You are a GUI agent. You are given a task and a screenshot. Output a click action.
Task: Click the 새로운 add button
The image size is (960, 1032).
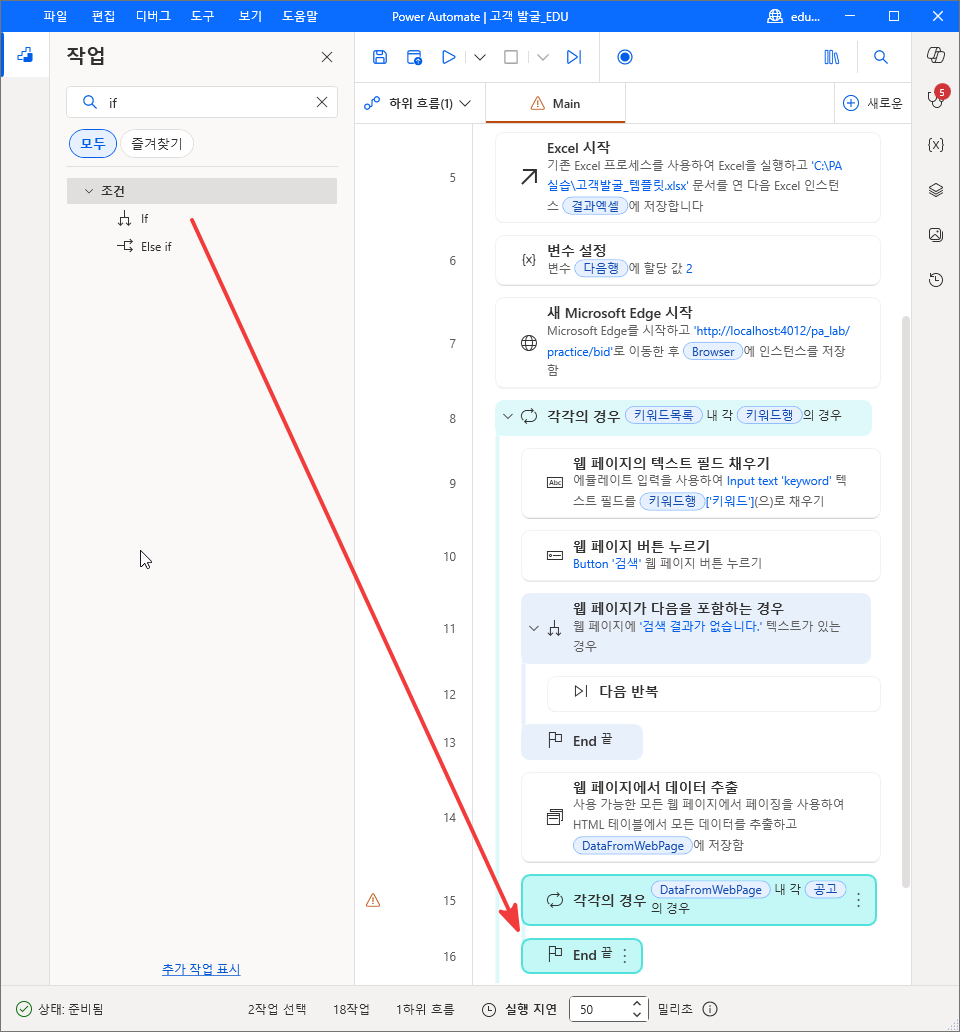pyautogui.click(x=872, y=103)
